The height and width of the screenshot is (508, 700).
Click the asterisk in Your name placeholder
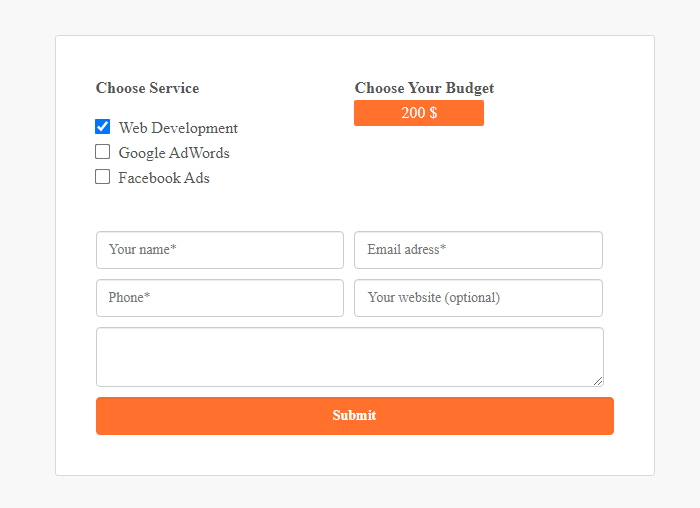click(173, 249)
